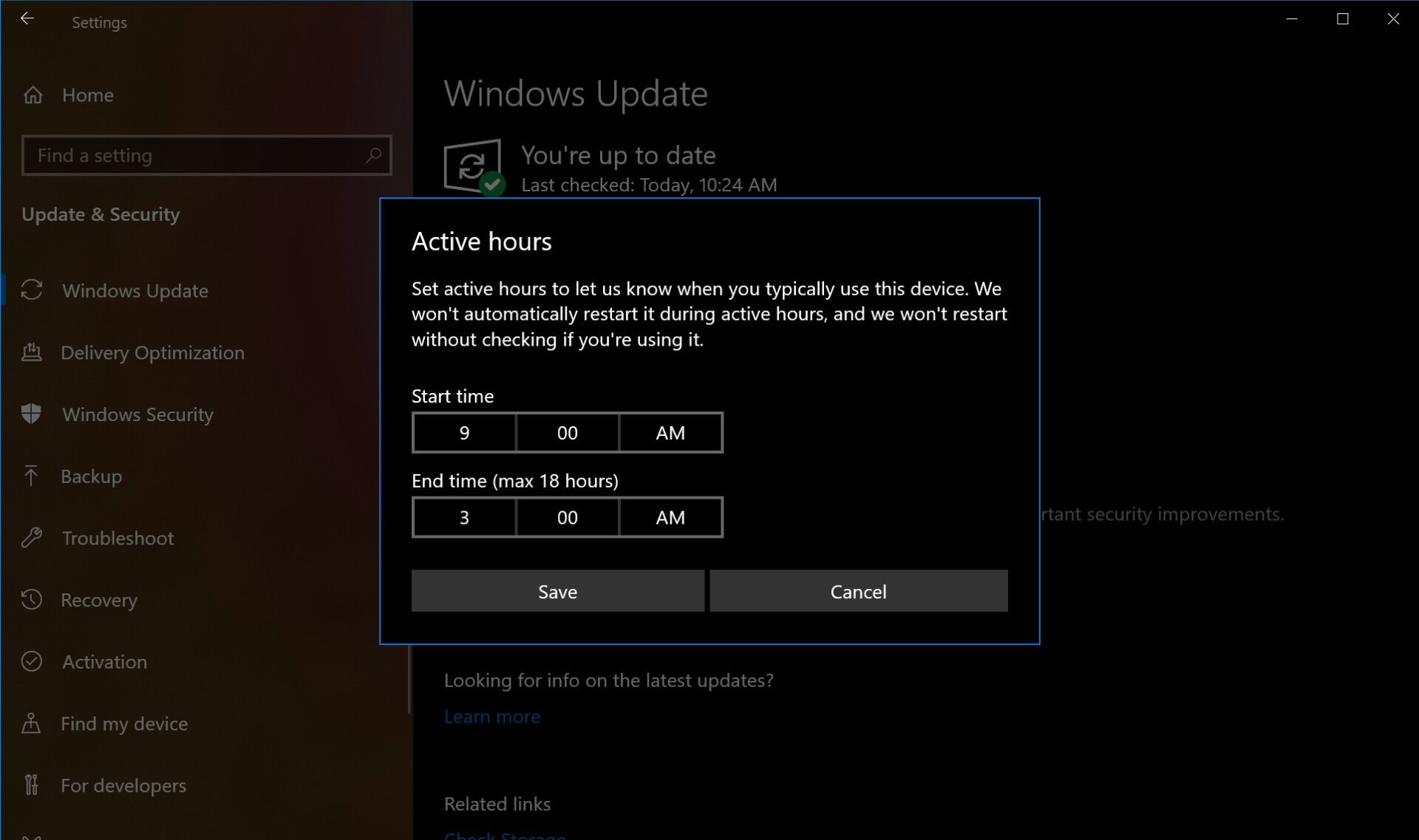Screen dimensions: 1419x840
Task: Click the Delivery Optimization sidebar icon
Action: pos(32,352)
